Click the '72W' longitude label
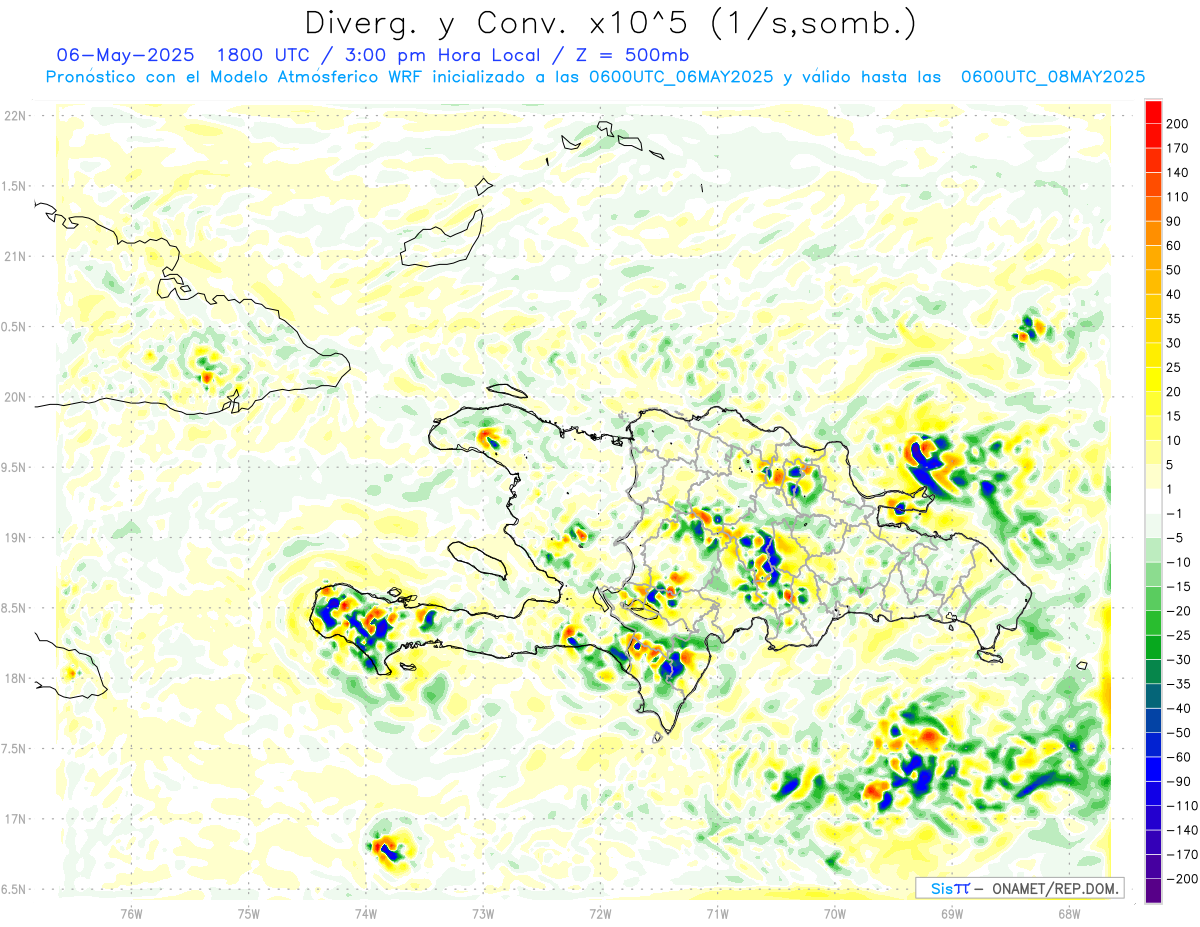The width and height of the screenshot is (1200, 927). (x=600, y=912)
